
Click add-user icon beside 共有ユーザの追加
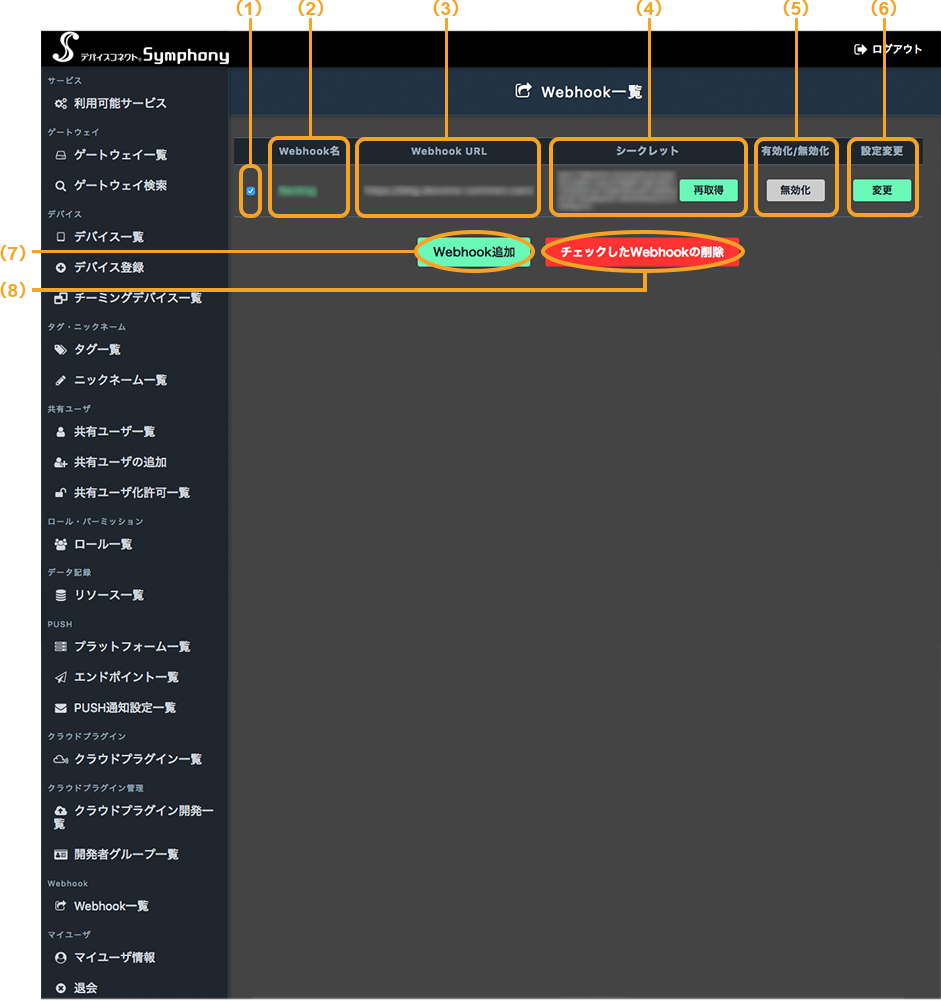(x=61, y=462)
